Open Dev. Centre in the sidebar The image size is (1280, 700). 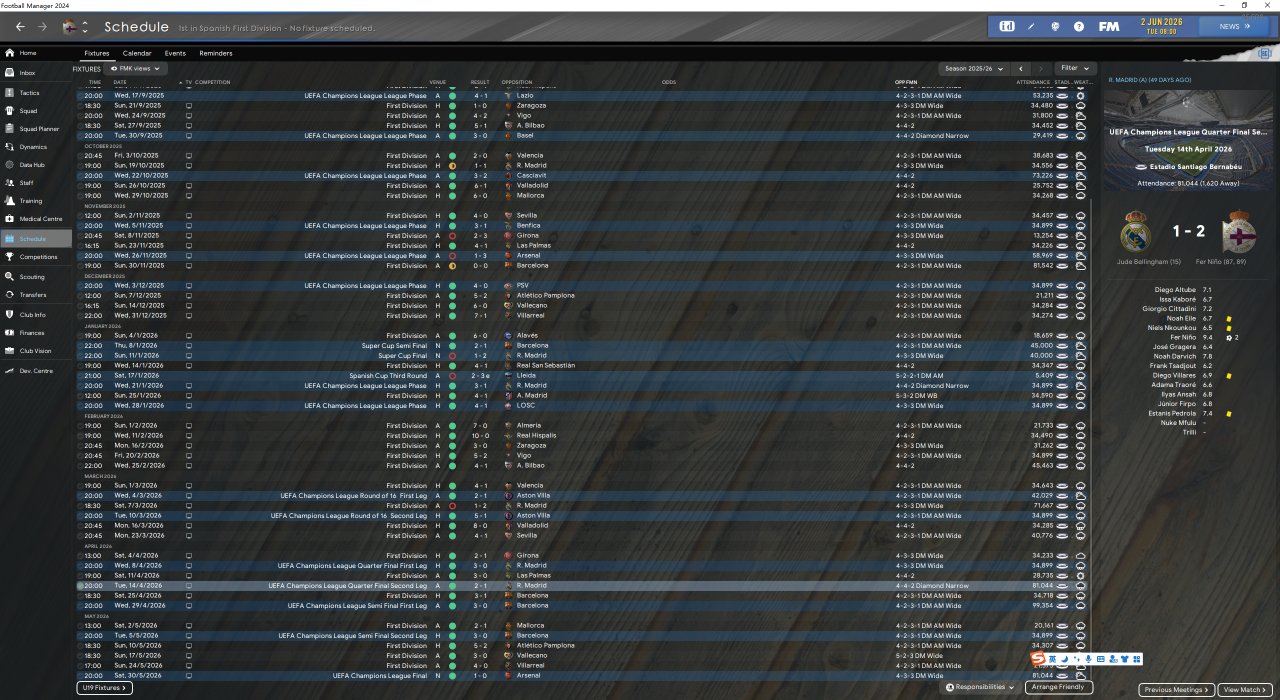click(x=36, y=371)
